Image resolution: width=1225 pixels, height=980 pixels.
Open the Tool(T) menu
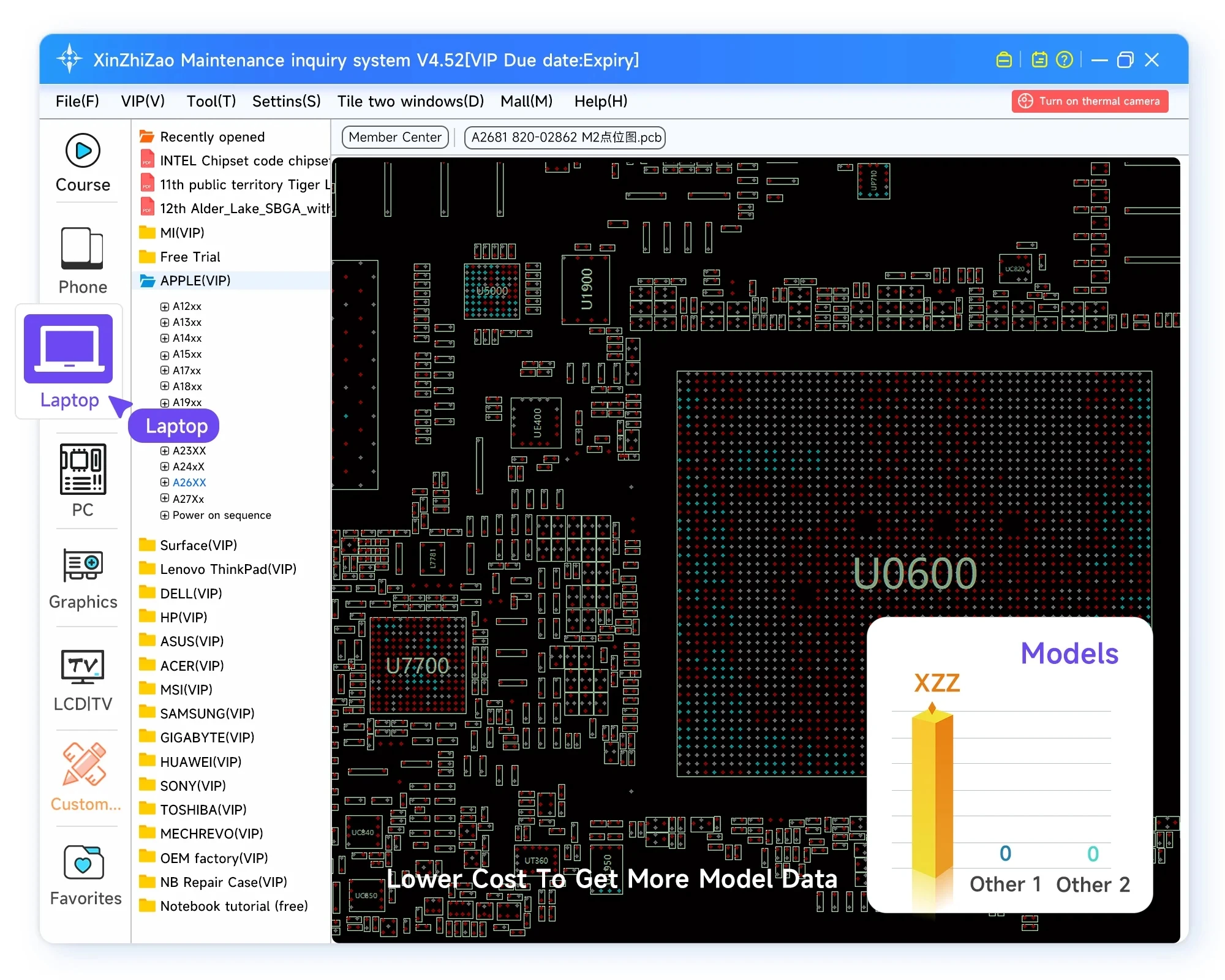coord(211,101)
